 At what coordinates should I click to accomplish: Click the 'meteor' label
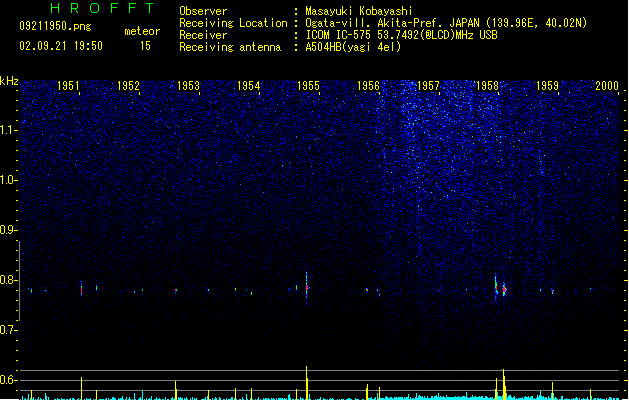point(142,31)
